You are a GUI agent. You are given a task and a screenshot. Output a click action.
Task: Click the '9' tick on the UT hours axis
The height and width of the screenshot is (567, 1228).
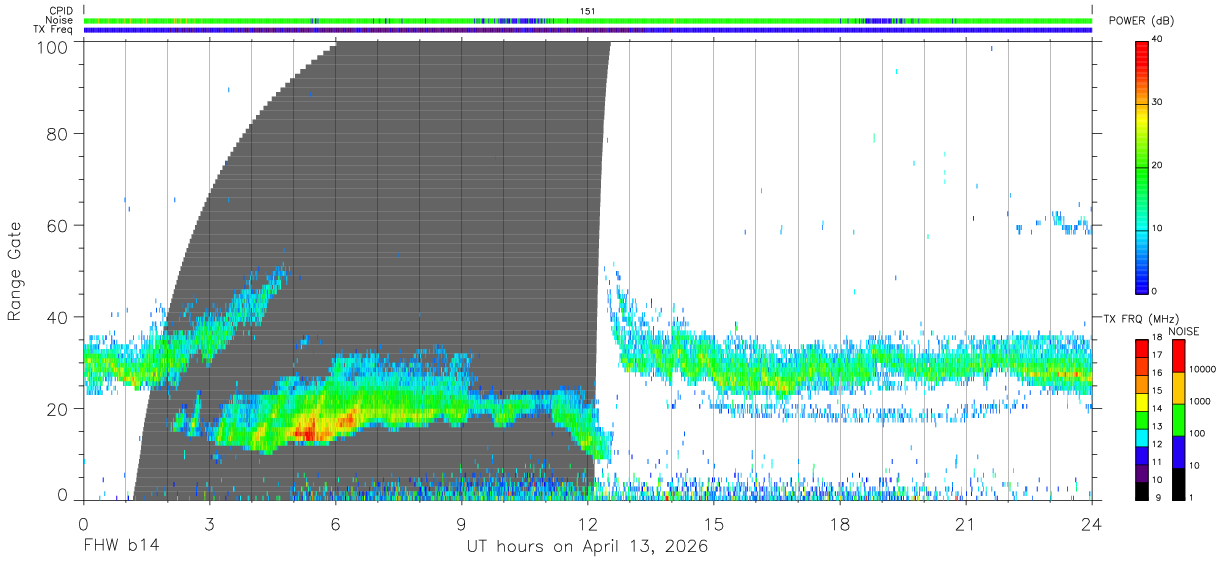coord(462,523)
